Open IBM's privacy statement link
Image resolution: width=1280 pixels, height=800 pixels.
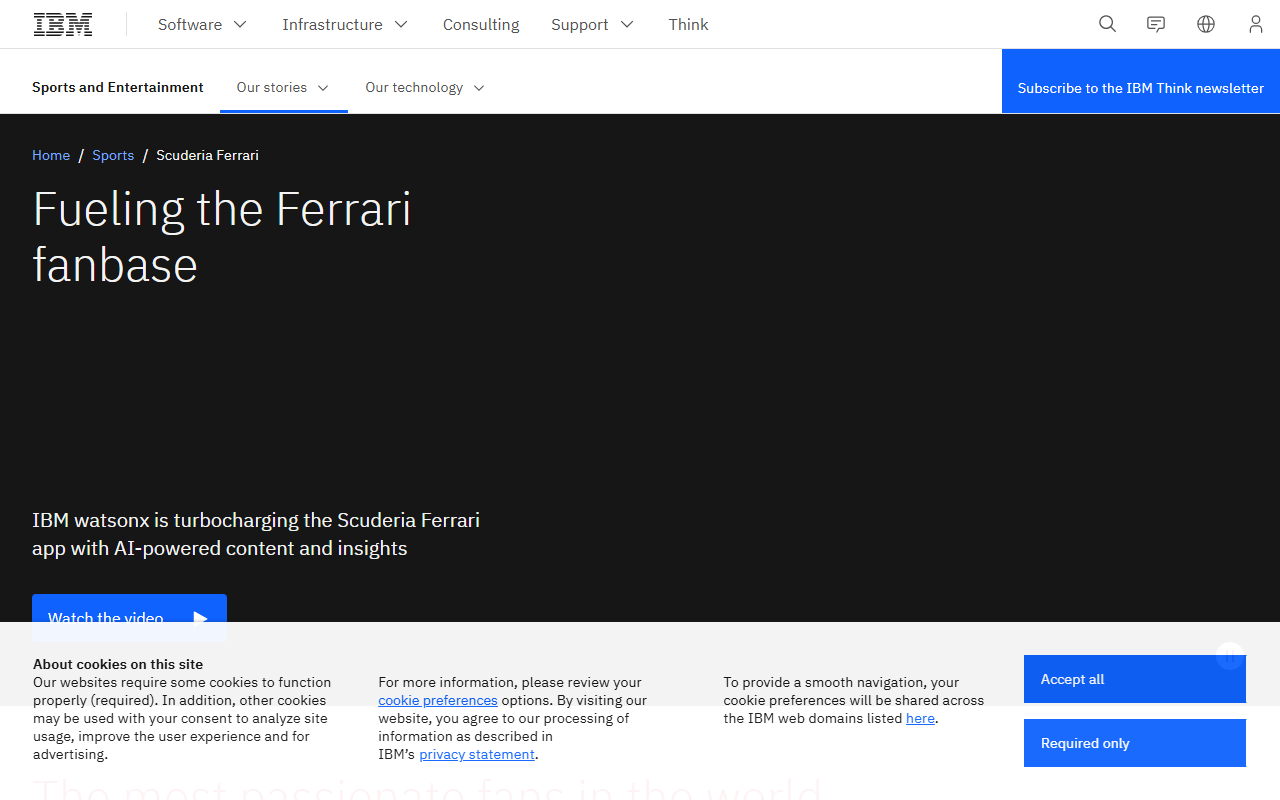(x=477, y=754)
